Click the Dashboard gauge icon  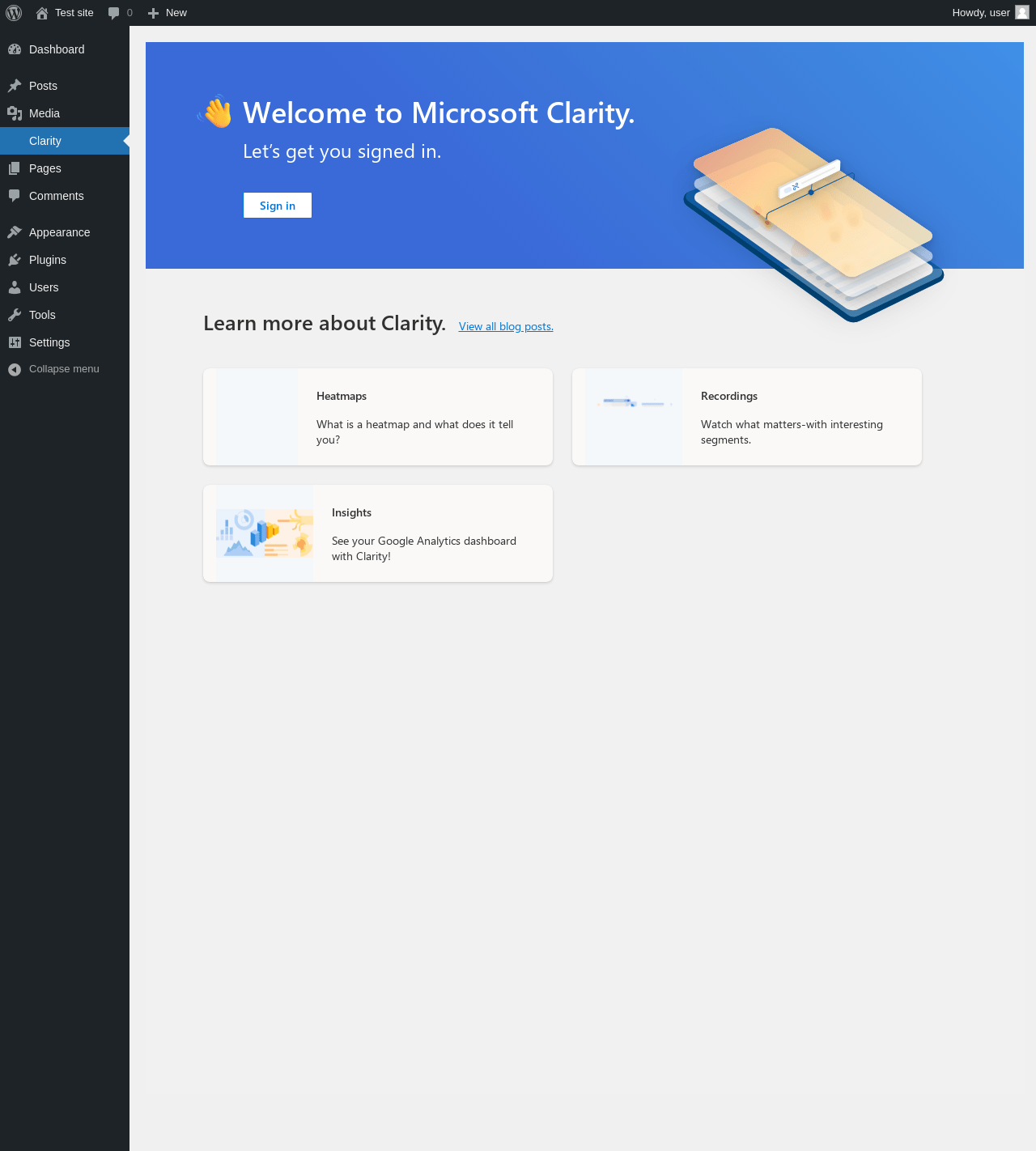(15, 49)
